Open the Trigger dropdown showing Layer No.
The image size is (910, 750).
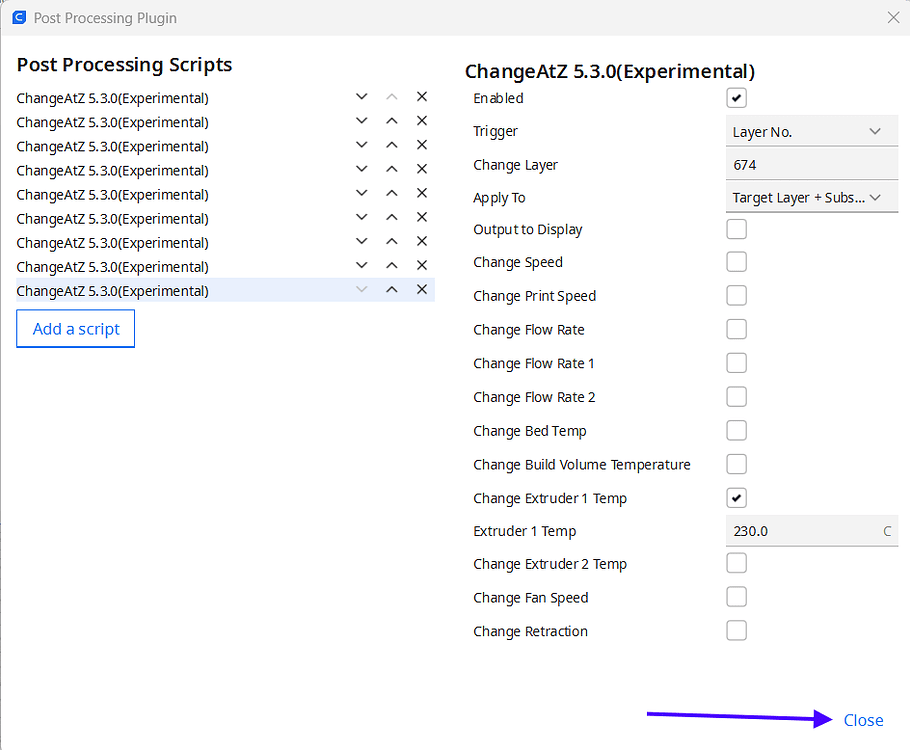tap(810, 132)
